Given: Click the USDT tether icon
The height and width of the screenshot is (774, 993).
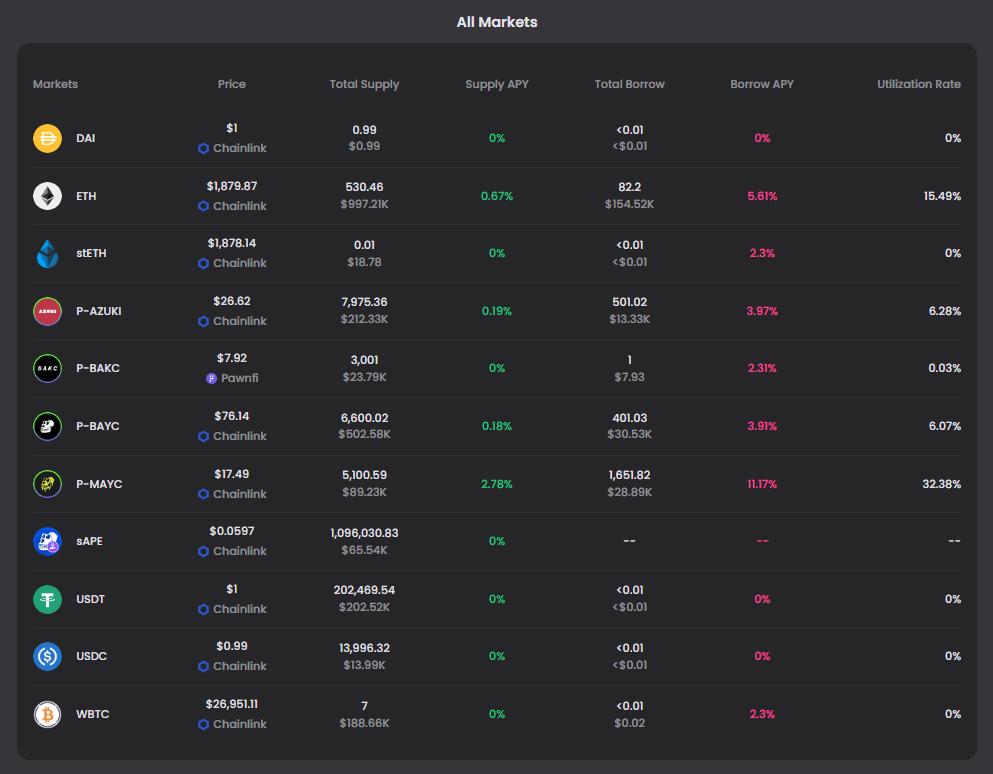Looking at the screenshot, I should coord(47,599).
